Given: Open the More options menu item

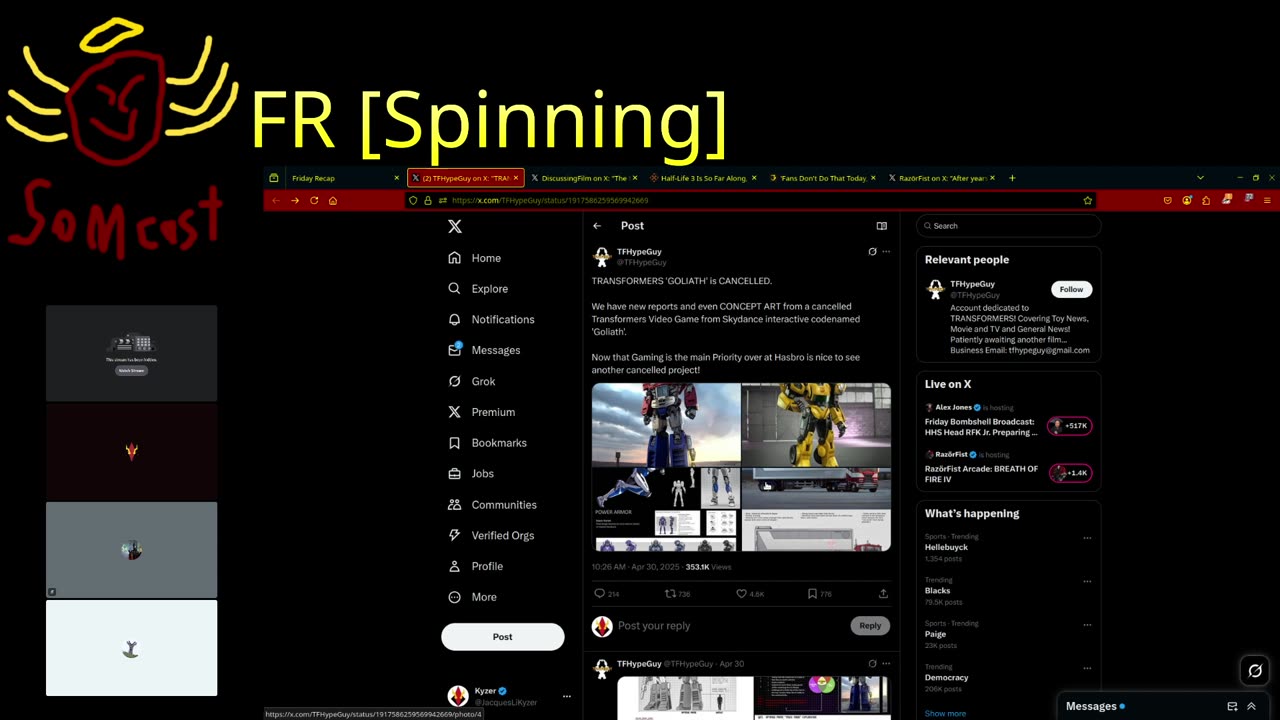Looking at the screenshot, I should [472, 597].
